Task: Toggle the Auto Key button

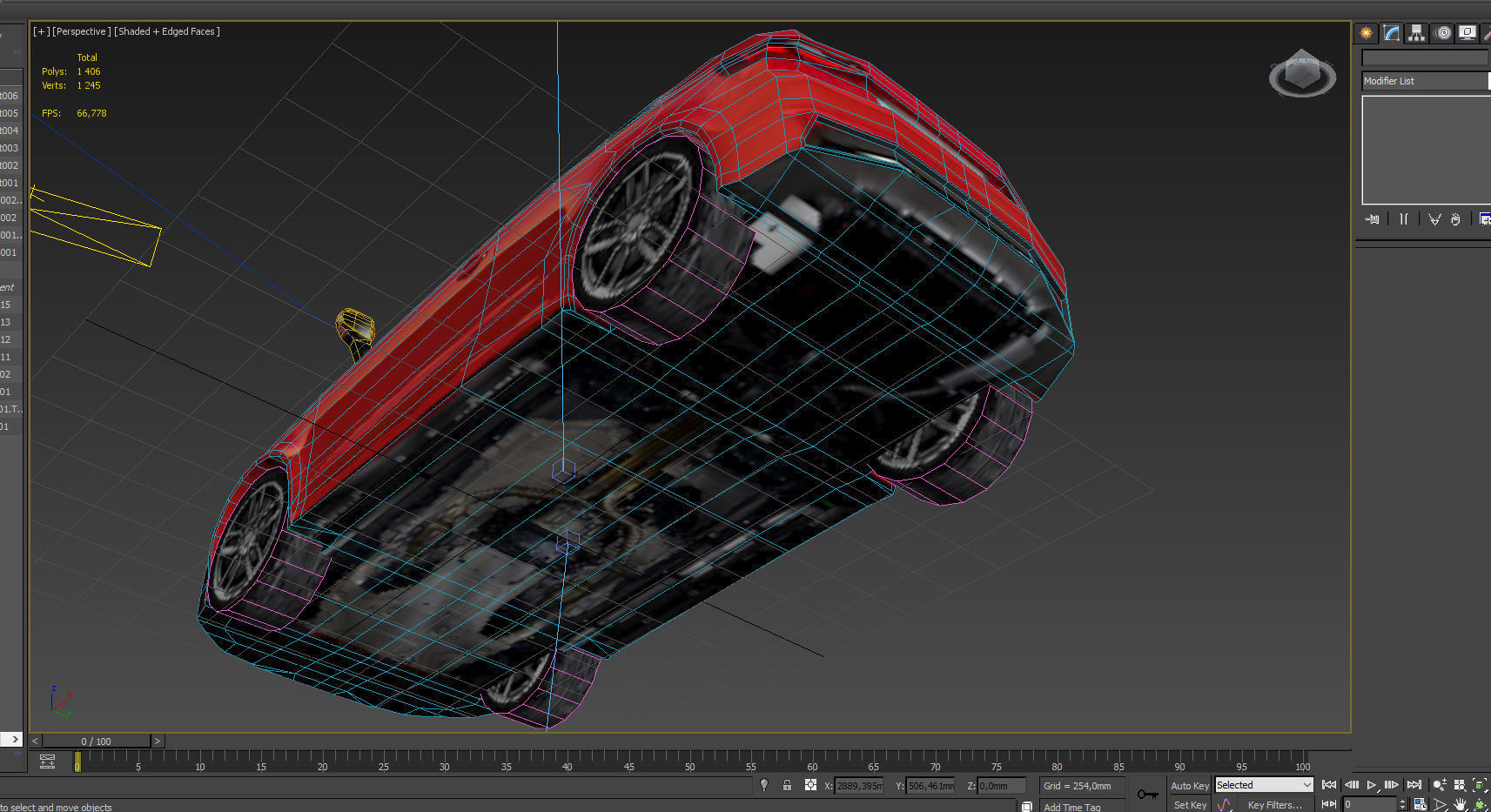Action: click(1190, 786)
